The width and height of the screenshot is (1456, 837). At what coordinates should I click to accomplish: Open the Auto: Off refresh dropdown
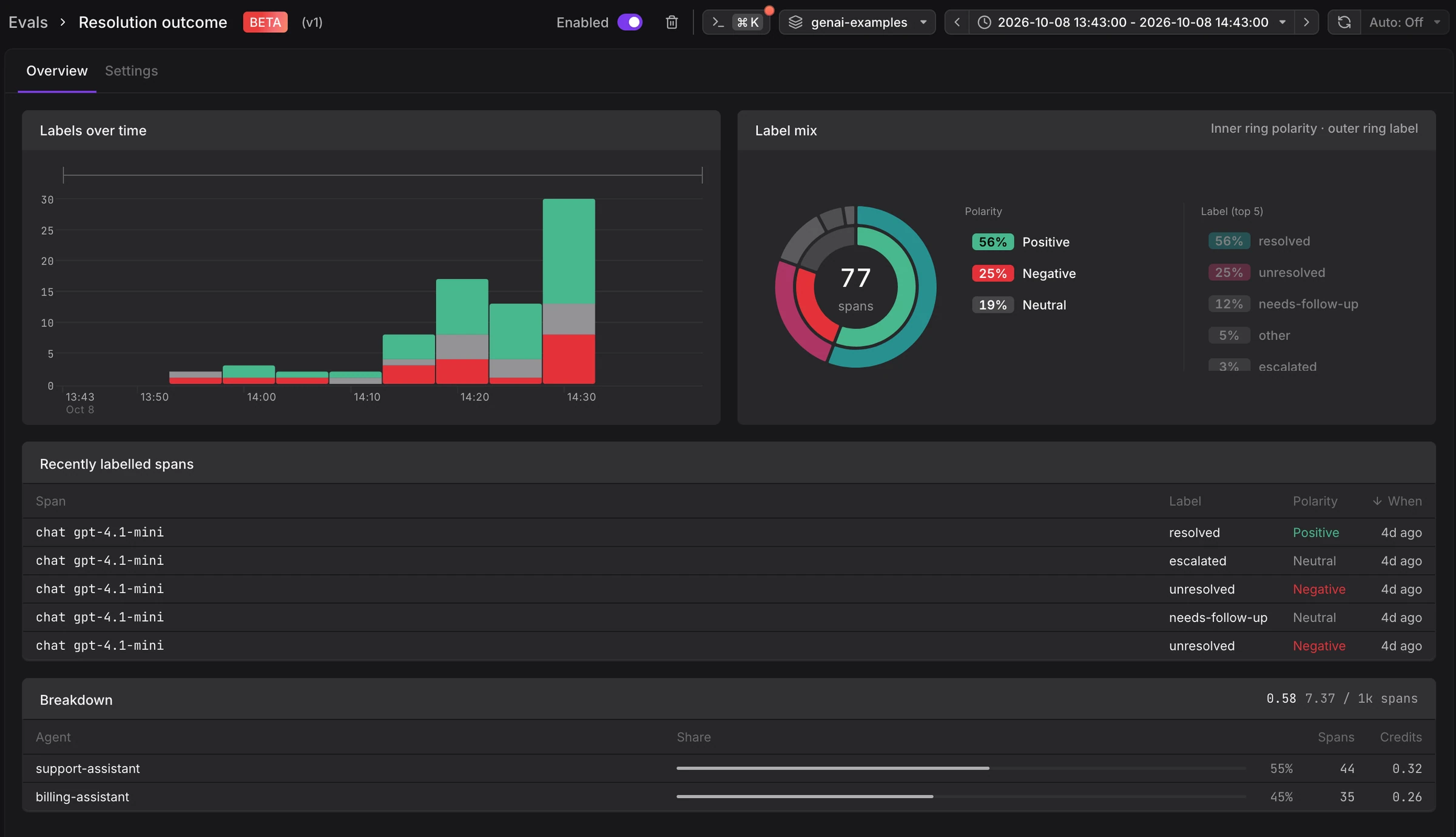click(1404, 22)
